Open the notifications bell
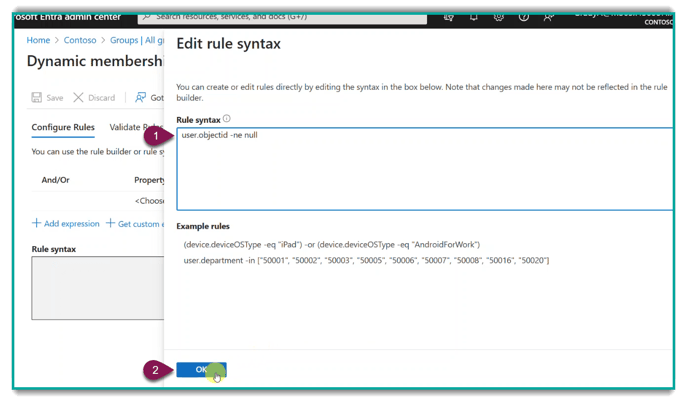 474,17
